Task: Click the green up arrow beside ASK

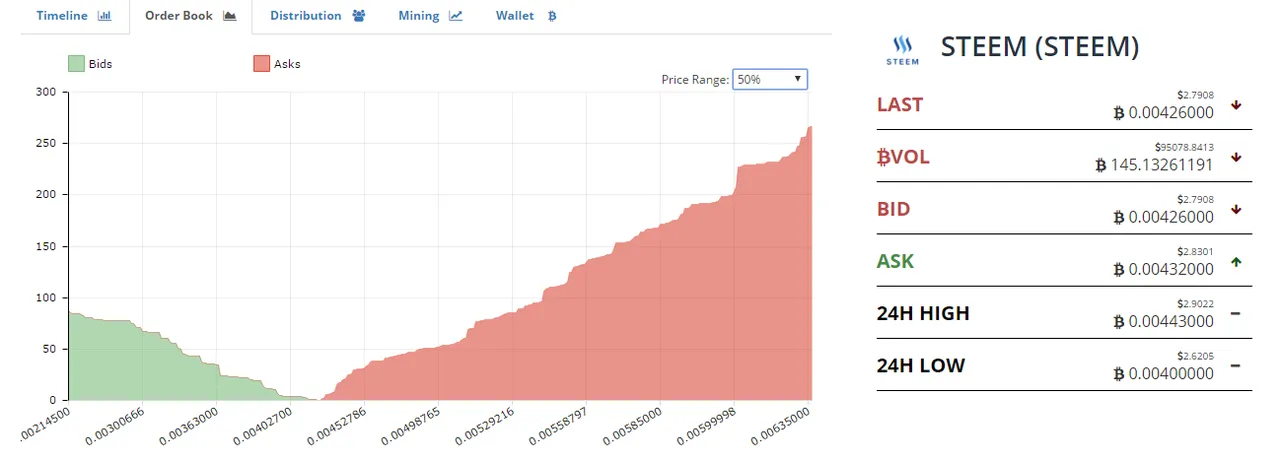Action: 1236,262
